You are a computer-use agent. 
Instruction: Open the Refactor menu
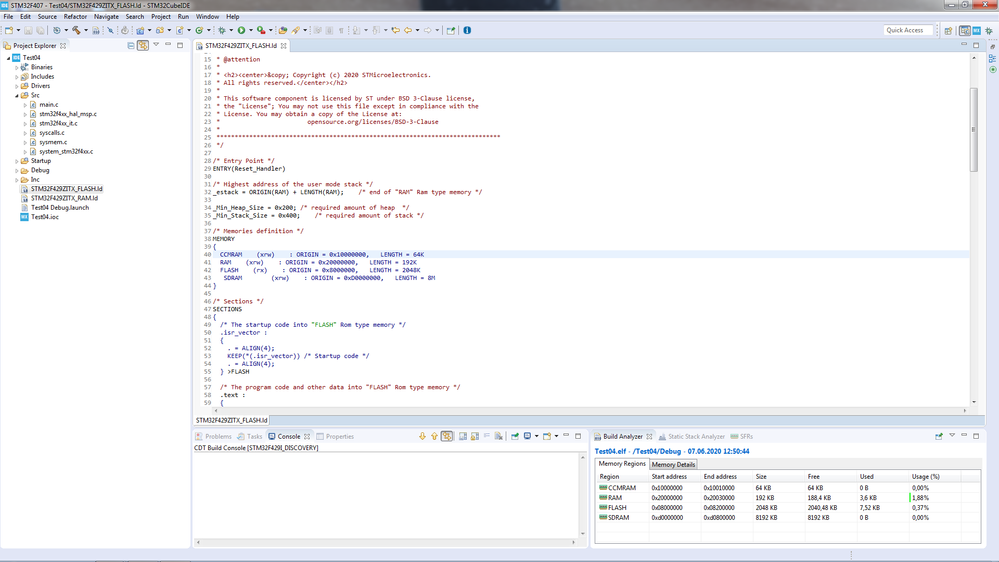tap(75, 17)
